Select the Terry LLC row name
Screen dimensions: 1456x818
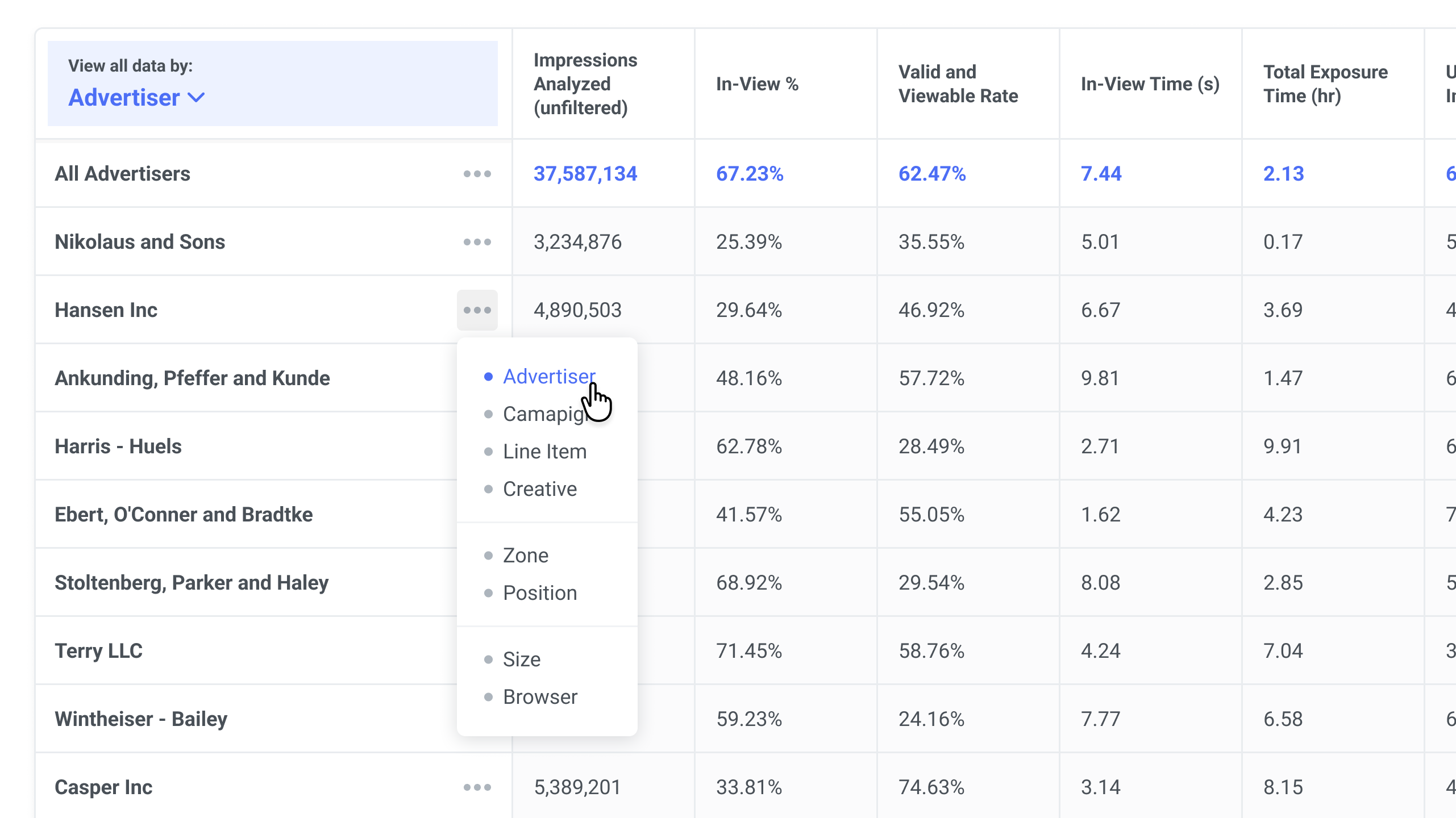pos(98,651)
